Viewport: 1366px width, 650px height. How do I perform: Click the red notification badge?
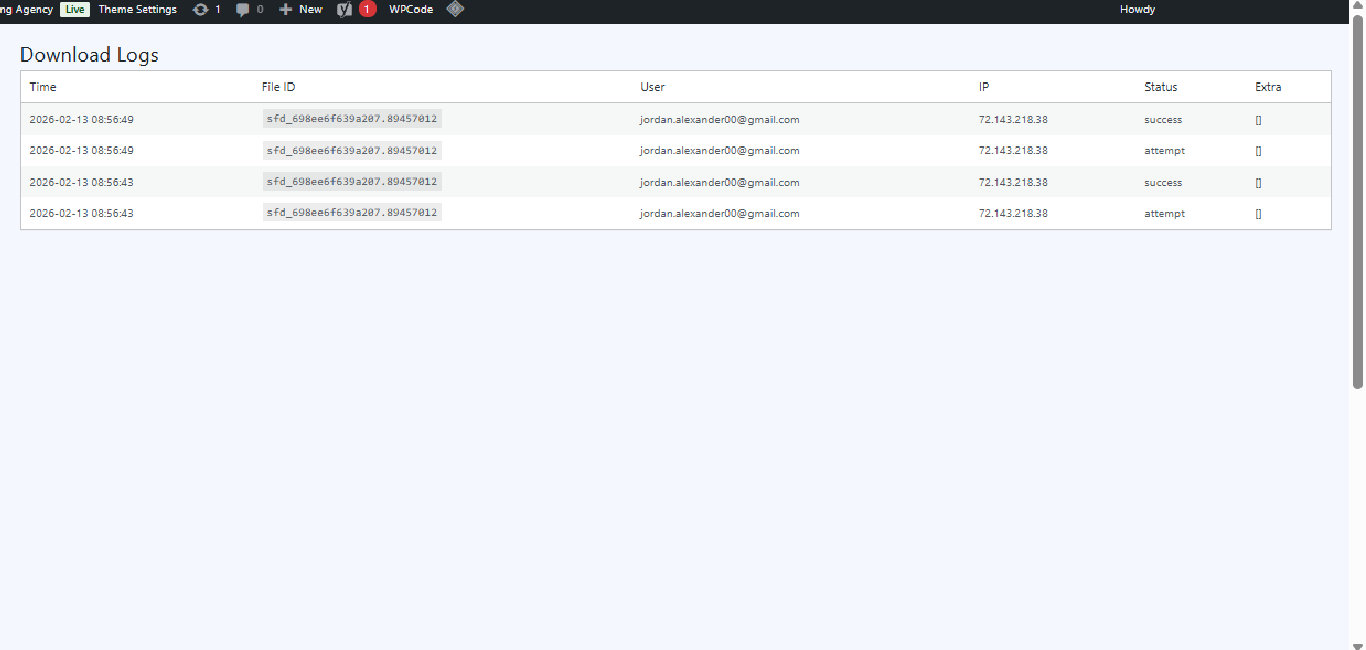click(x=367, y=9)
